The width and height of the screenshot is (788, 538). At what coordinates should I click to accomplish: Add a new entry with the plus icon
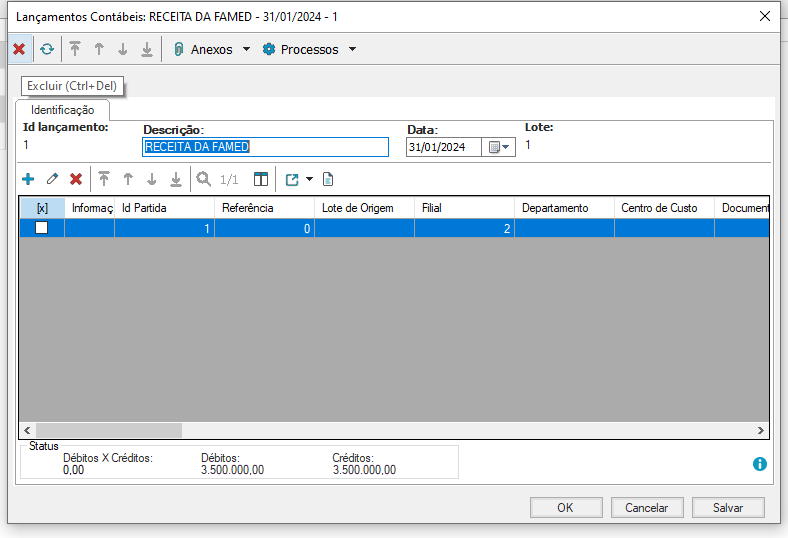pos(28,179)
